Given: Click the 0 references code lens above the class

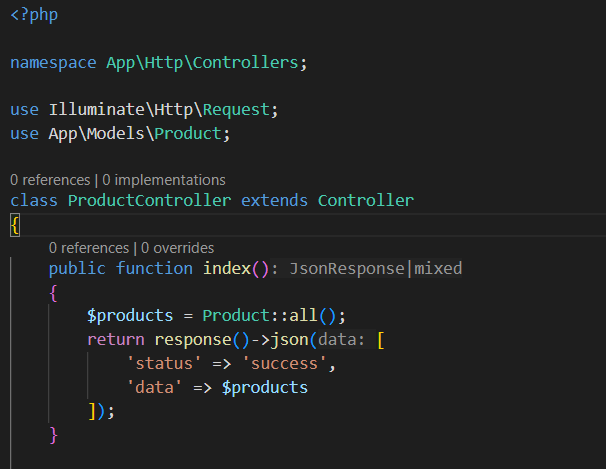Looking at the screenshot, I should 50,180.
